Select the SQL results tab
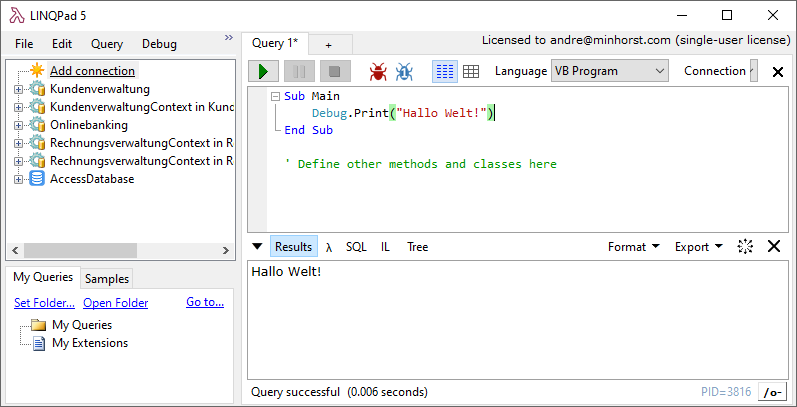 coord(356,247)
